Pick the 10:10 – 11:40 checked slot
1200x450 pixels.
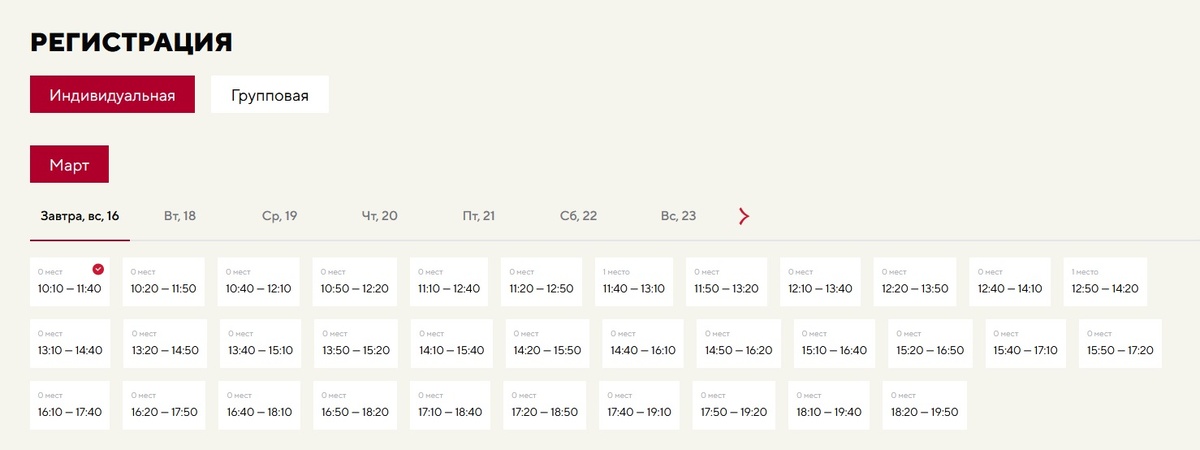coord(70,282)
